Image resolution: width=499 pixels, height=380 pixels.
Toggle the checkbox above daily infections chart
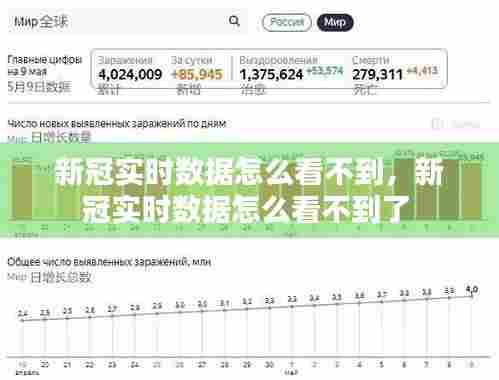pyautogui.click(x=437, y=124)
